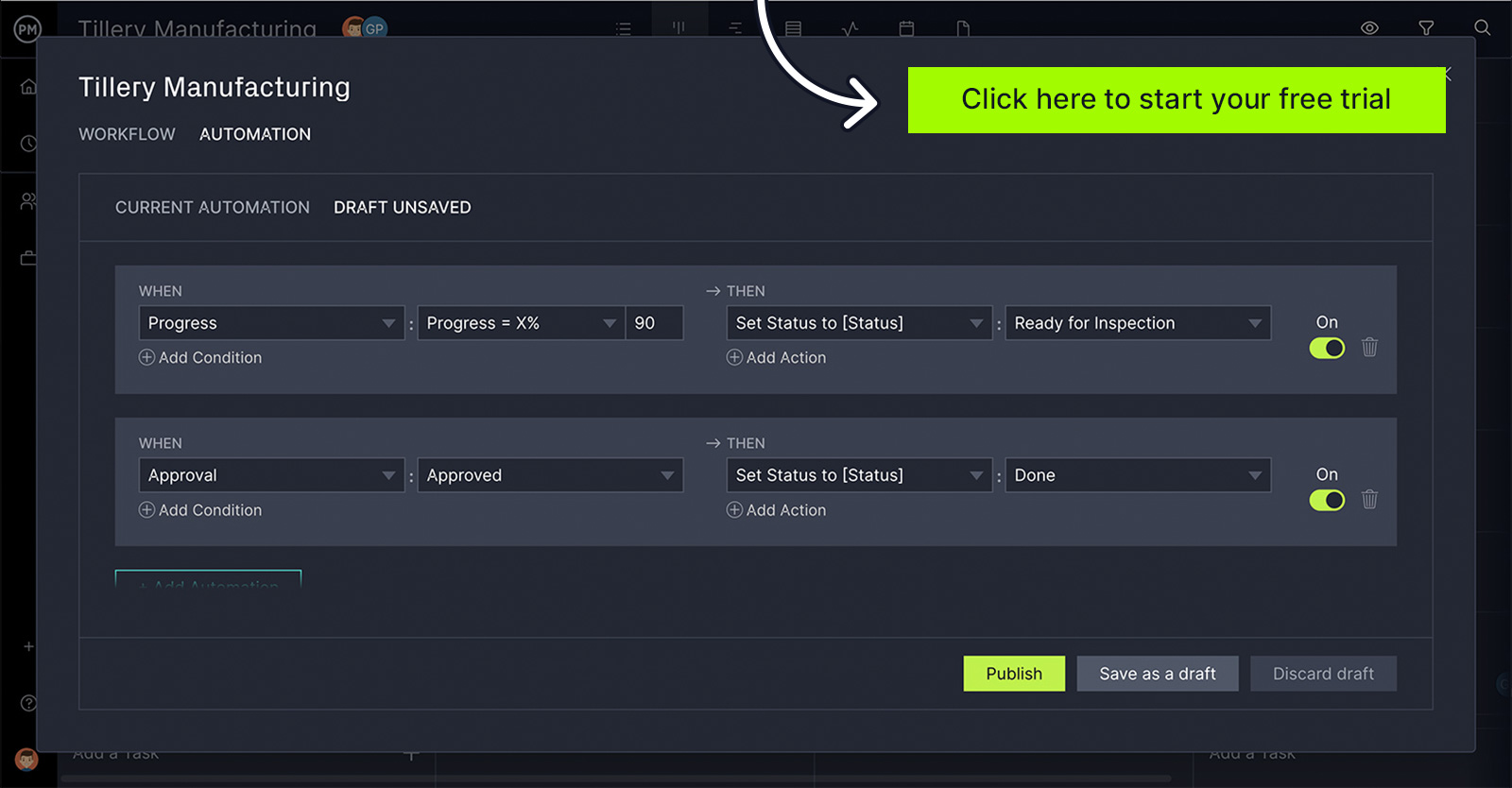Open the search magnifier icon in top bar

click(1483, 27)
